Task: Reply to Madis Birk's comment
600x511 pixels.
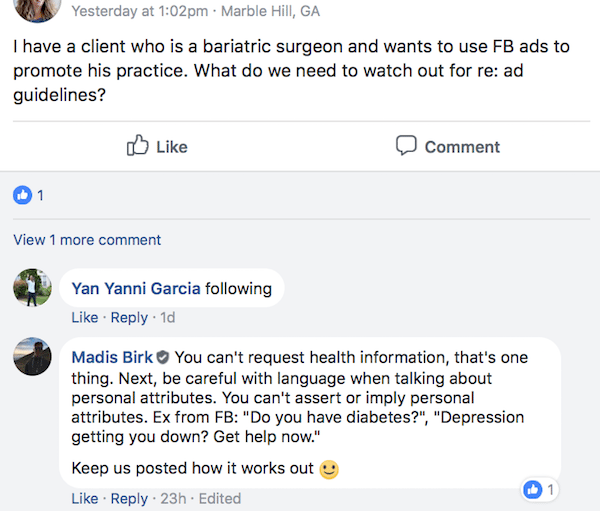Action: tap(129, 499)
